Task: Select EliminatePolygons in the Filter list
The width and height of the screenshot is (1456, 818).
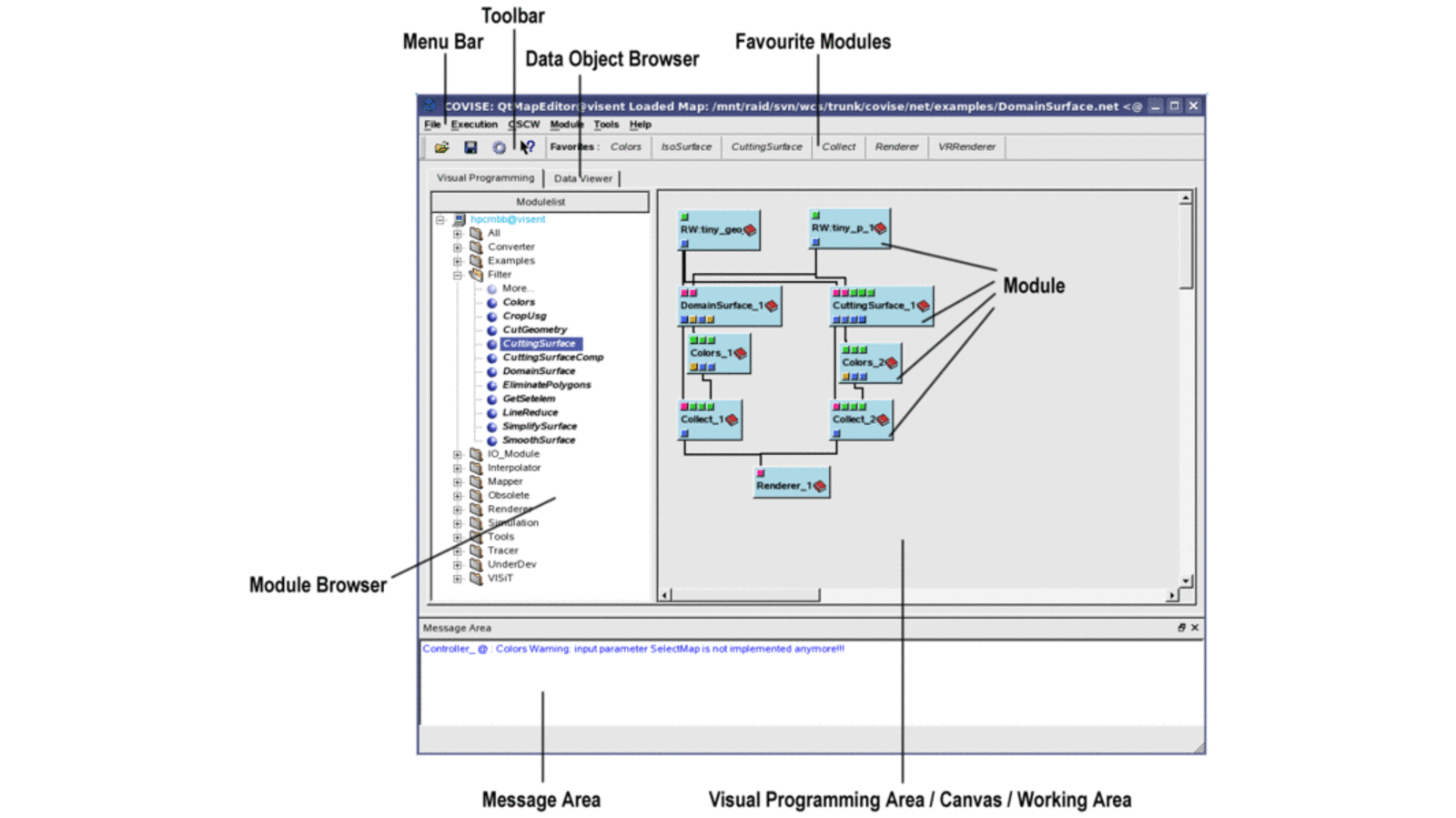Action: tap(546, 385)
